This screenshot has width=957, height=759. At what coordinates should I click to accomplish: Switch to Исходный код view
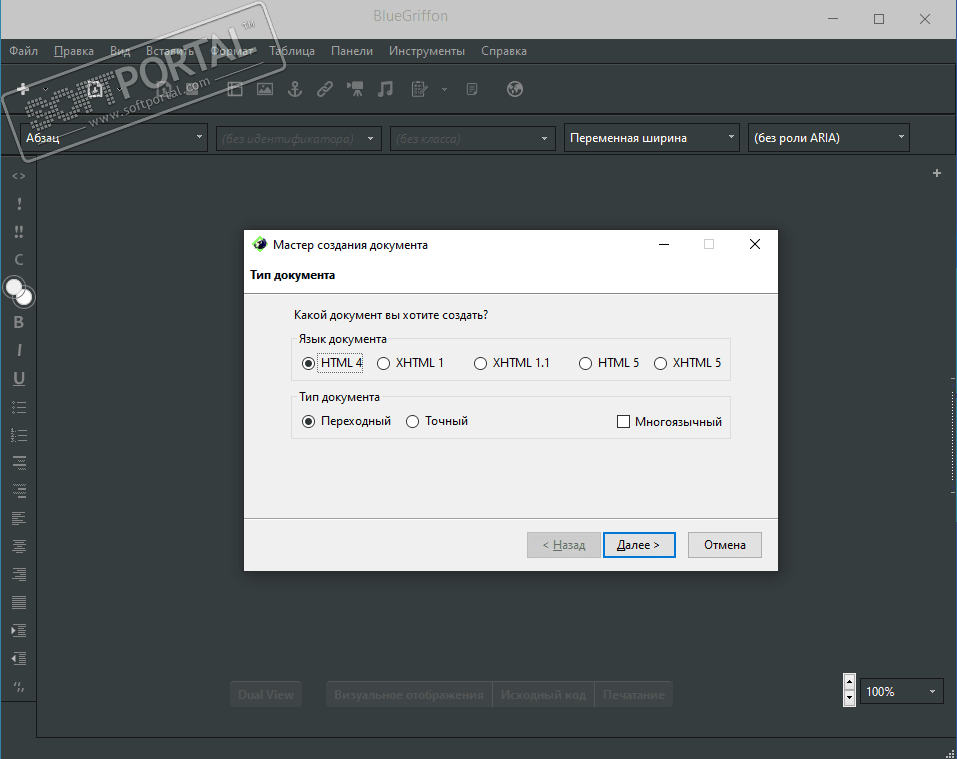pyautogui.click(x=543, y=694)
